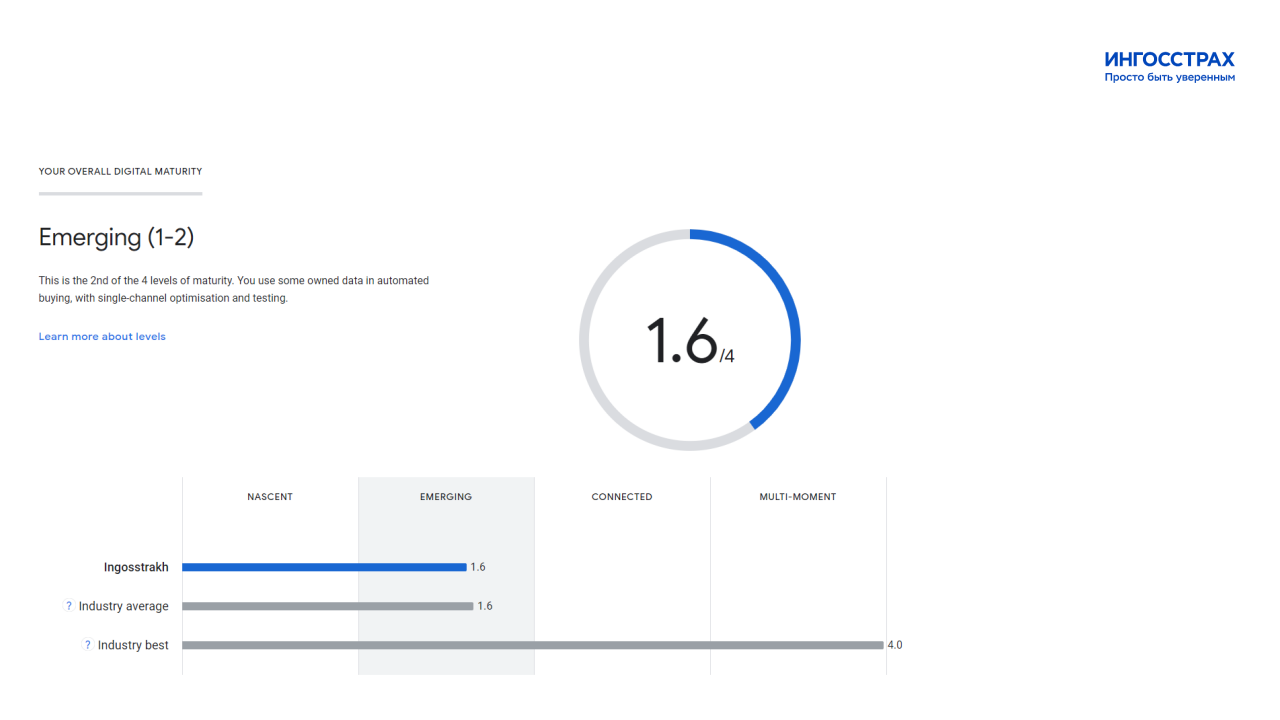The width and height of the screenshot is (1280, 720).
Task: Click the circular 1.6/4 score gauge
Action: [690, 340]
